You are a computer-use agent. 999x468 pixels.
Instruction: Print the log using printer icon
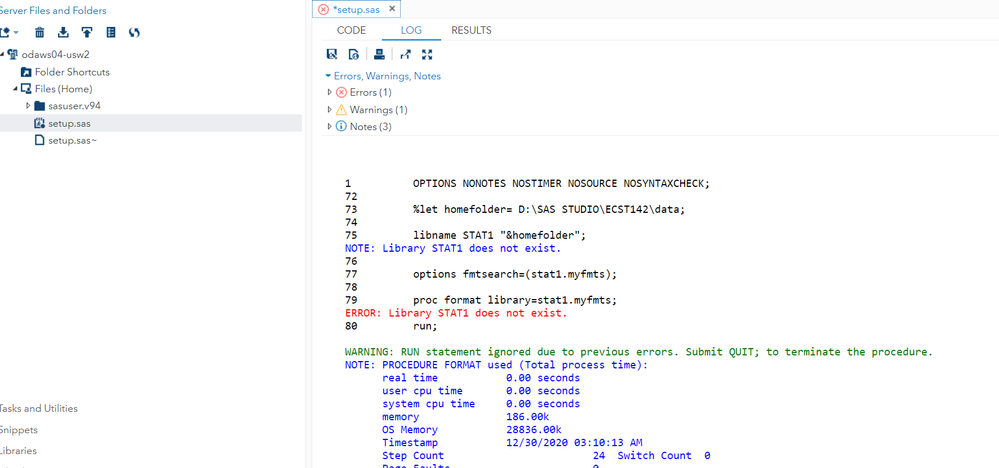tap(379, 54)
